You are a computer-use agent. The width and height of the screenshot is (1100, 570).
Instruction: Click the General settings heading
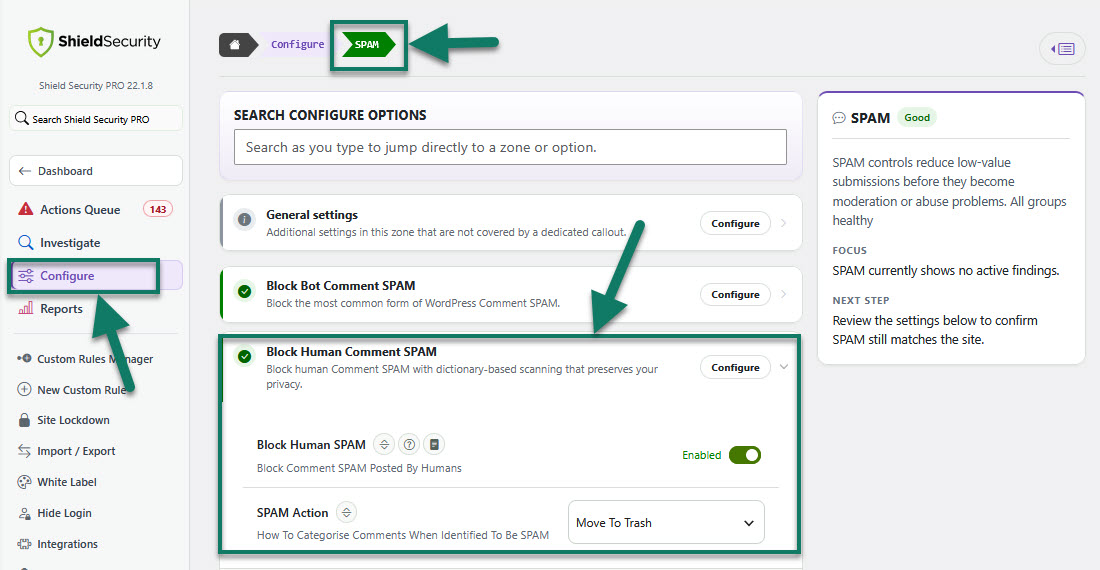(312, 215)
